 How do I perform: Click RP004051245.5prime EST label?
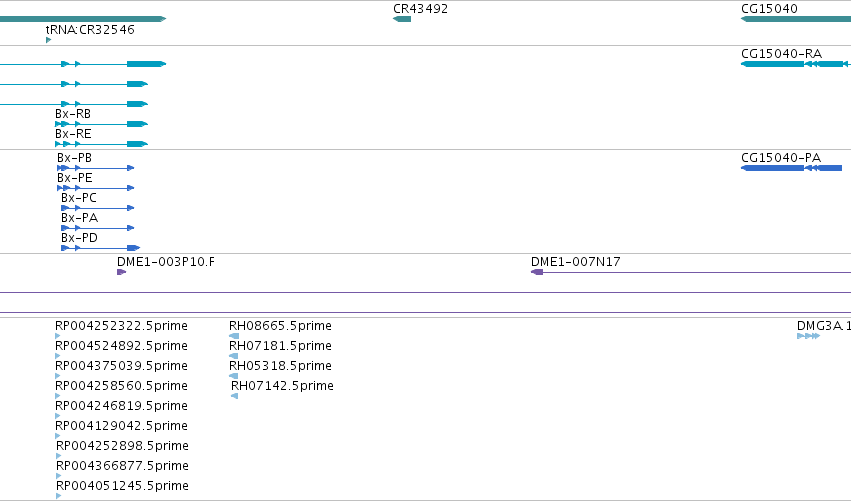pyautogui.click(x=123, y=487)
